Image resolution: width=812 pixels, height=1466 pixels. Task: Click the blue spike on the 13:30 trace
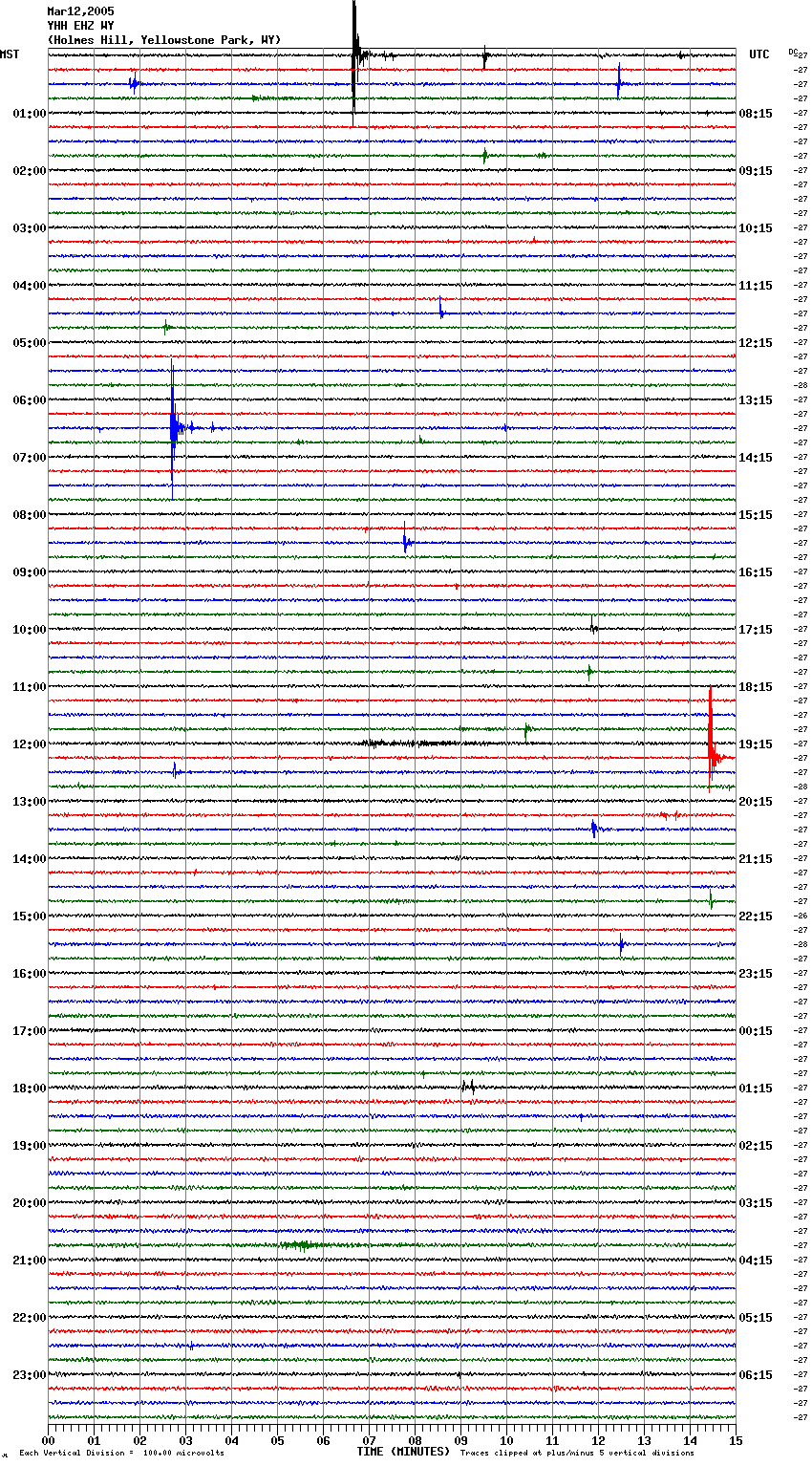pyautogui.click(x=594, y=829)
